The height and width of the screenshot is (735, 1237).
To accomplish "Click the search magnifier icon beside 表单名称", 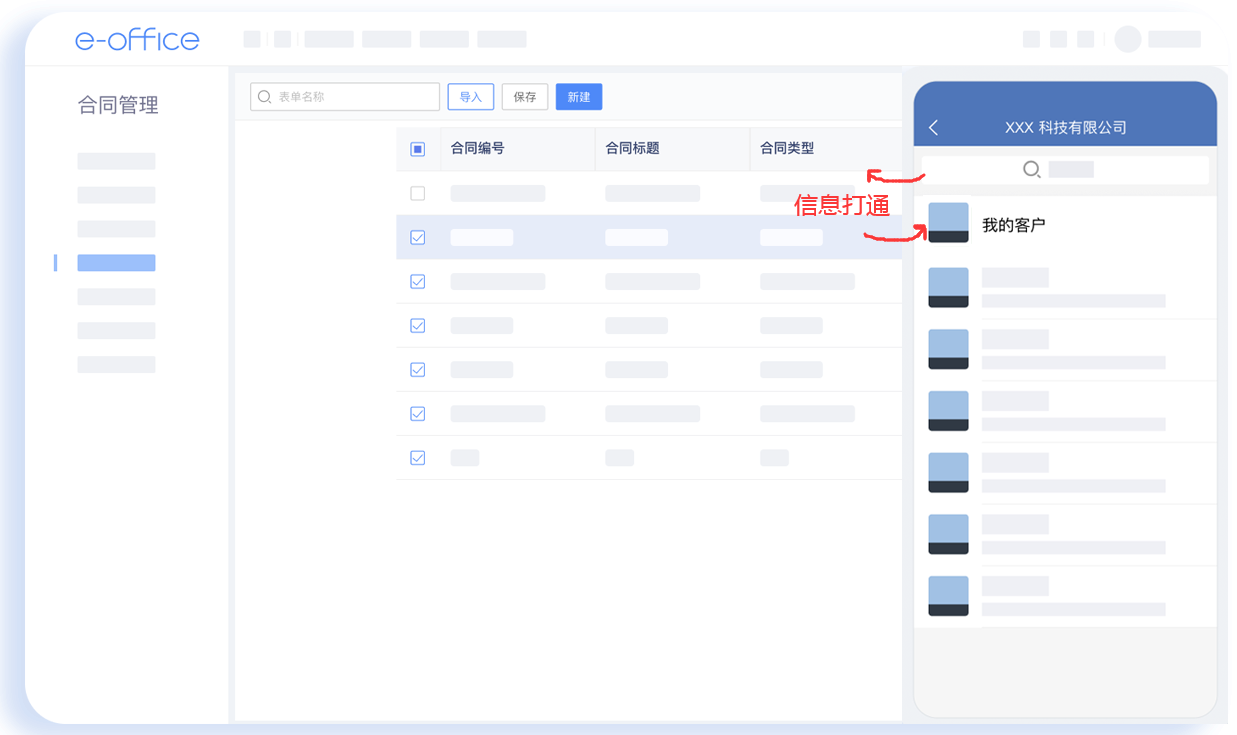I will [265, 97].
